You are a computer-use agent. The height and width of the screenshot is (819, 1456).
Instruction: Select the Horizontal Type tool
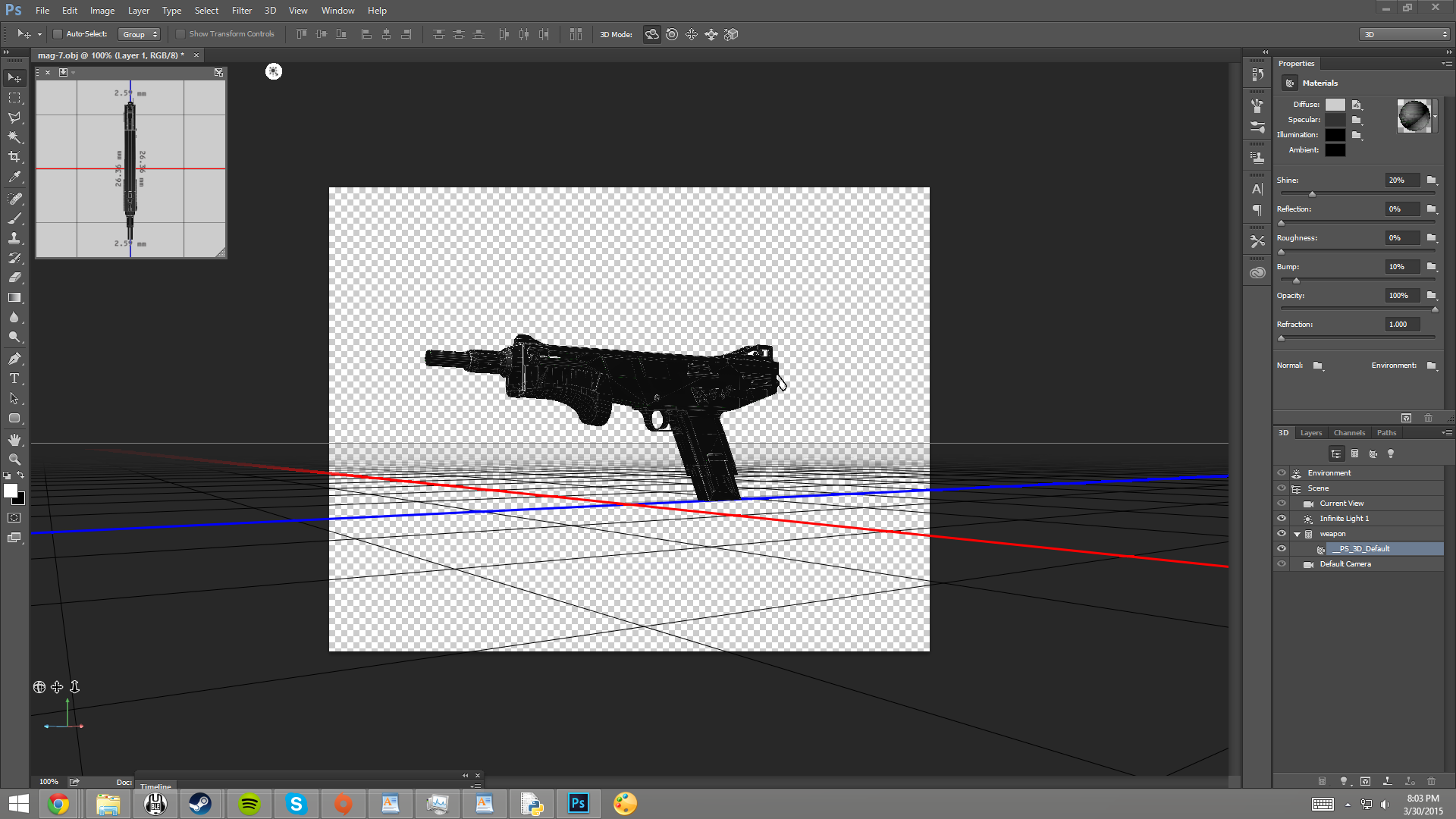coord(14,378)
